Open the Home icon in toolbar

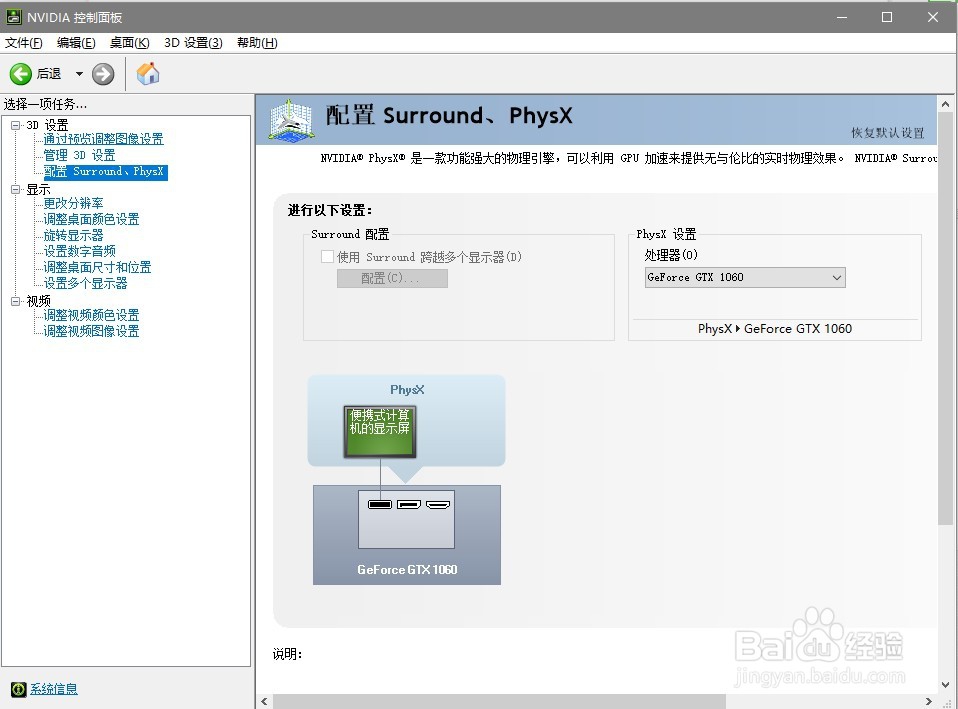148,74
